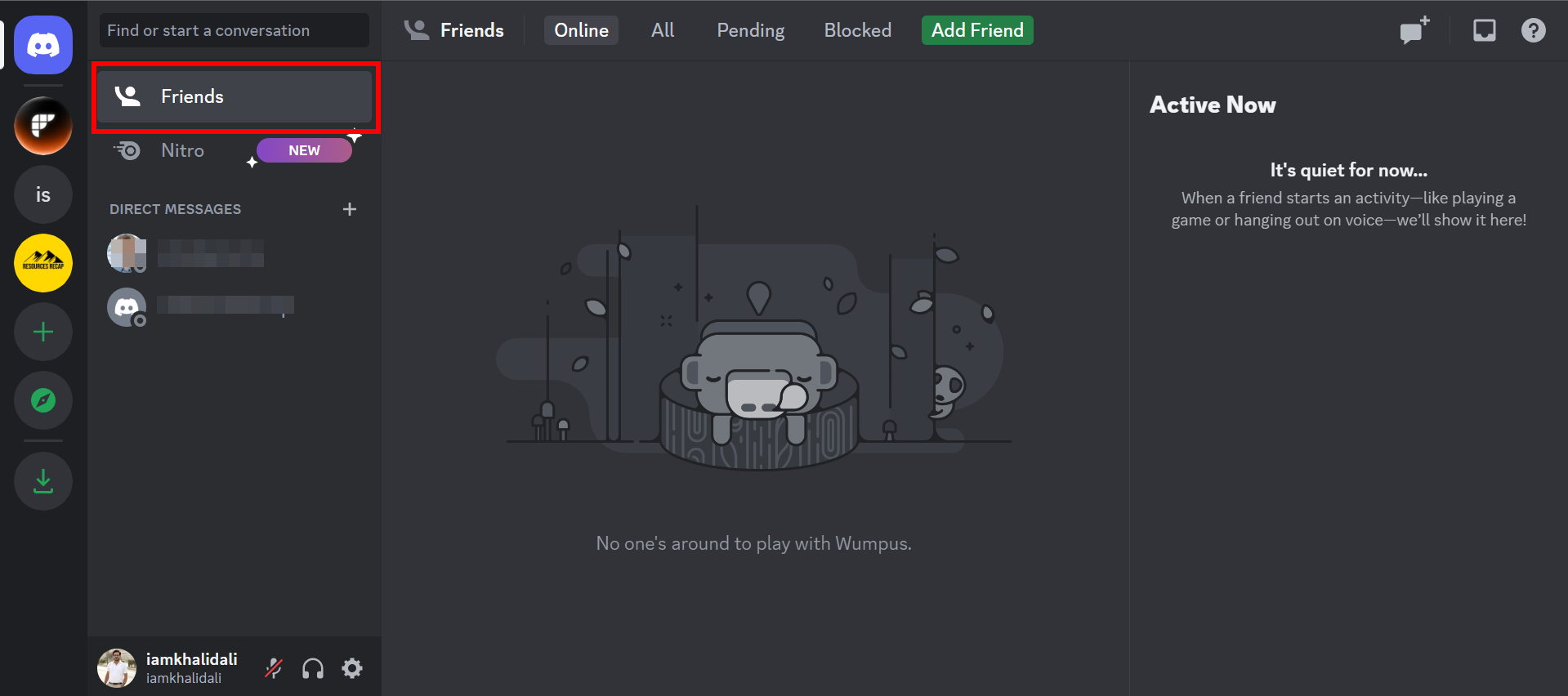Open the 'is' server icon
Image resolution: width=1568 pixels, height=696 pixels.
pos(43,194)
